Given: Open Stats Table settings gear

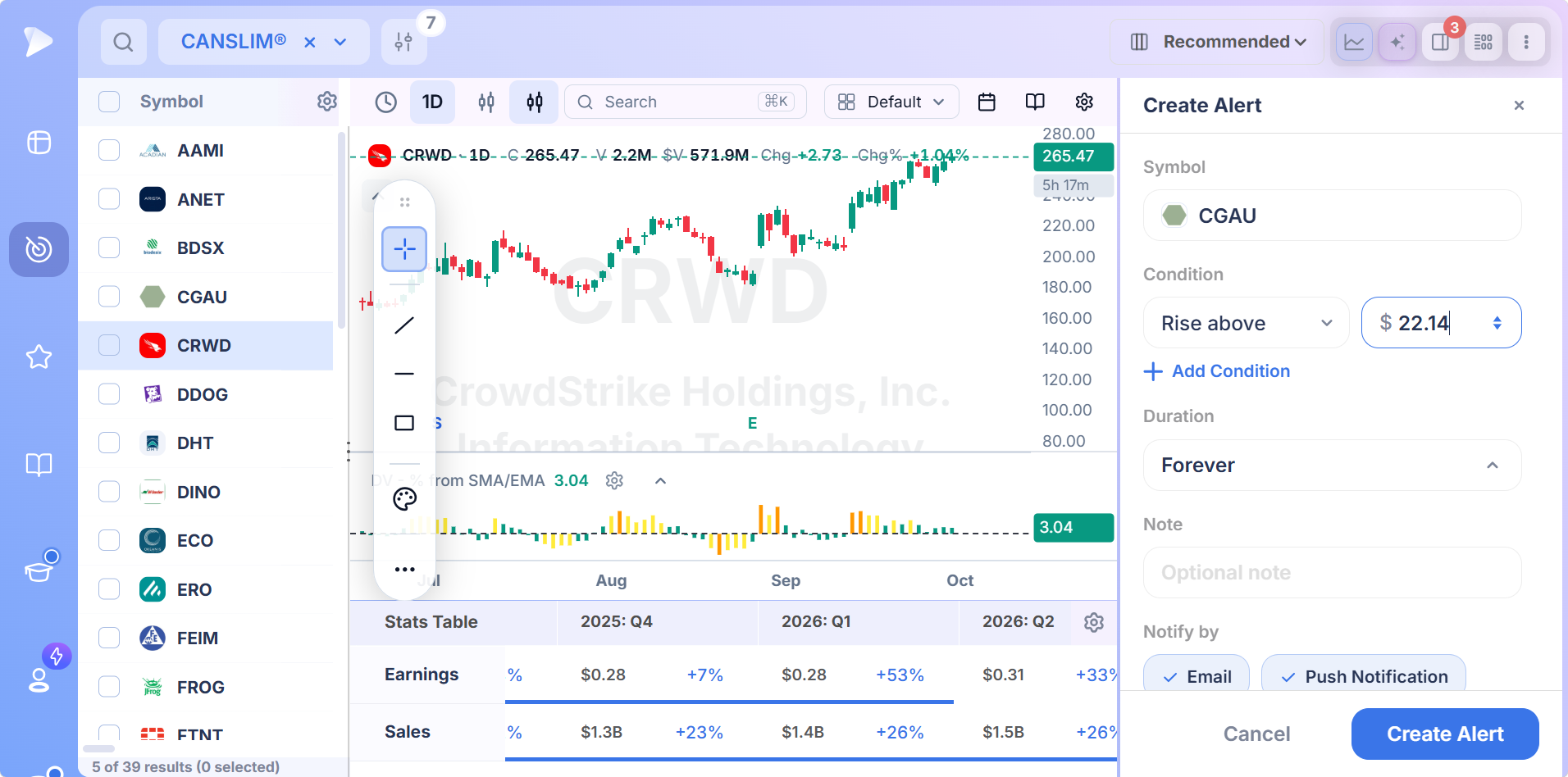Looking at the screenshot, I should pyautogui.click(x=1093, y=622).
